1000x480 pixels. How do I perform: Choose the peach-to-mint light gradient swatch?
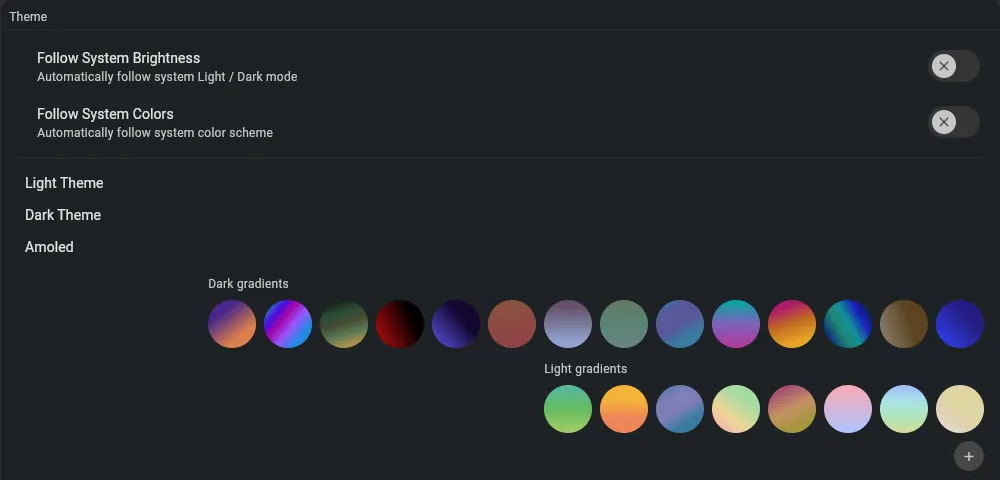[736, 409]
